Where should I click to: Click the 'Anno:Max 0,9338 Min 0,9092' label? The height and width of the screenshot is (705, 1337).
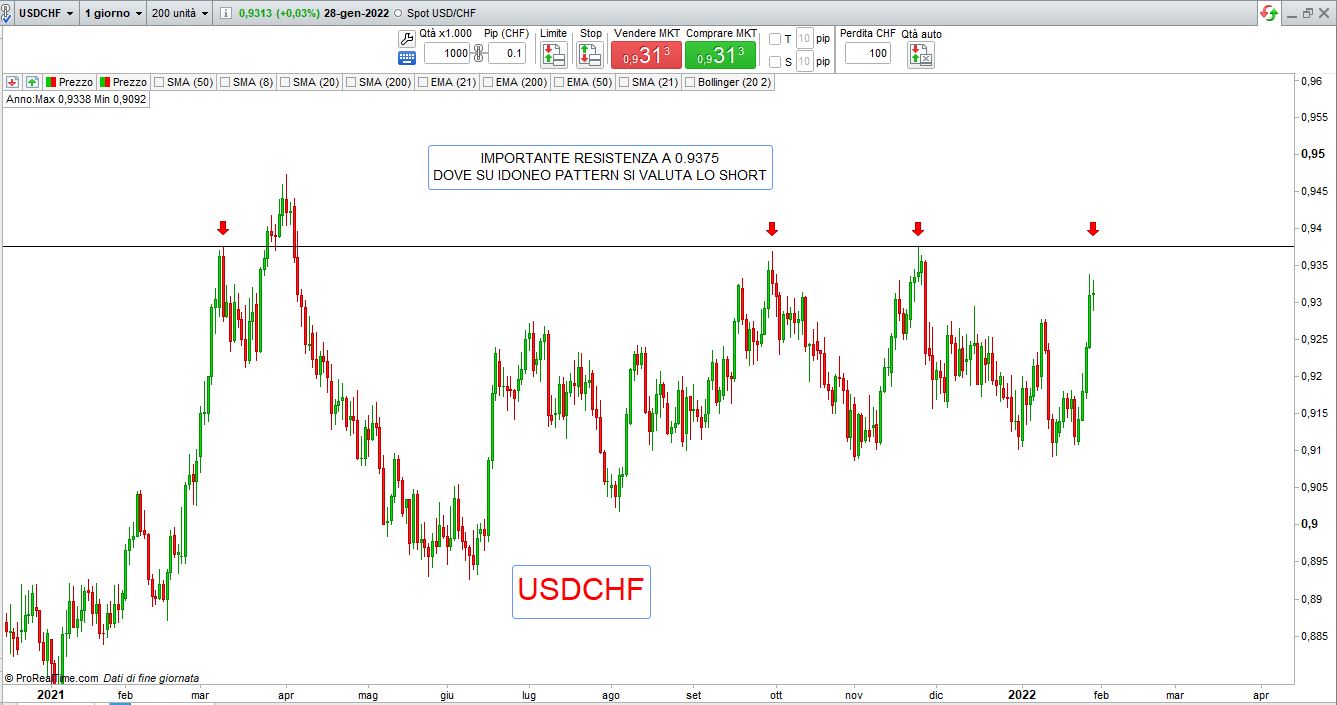[x=76, y=99]
